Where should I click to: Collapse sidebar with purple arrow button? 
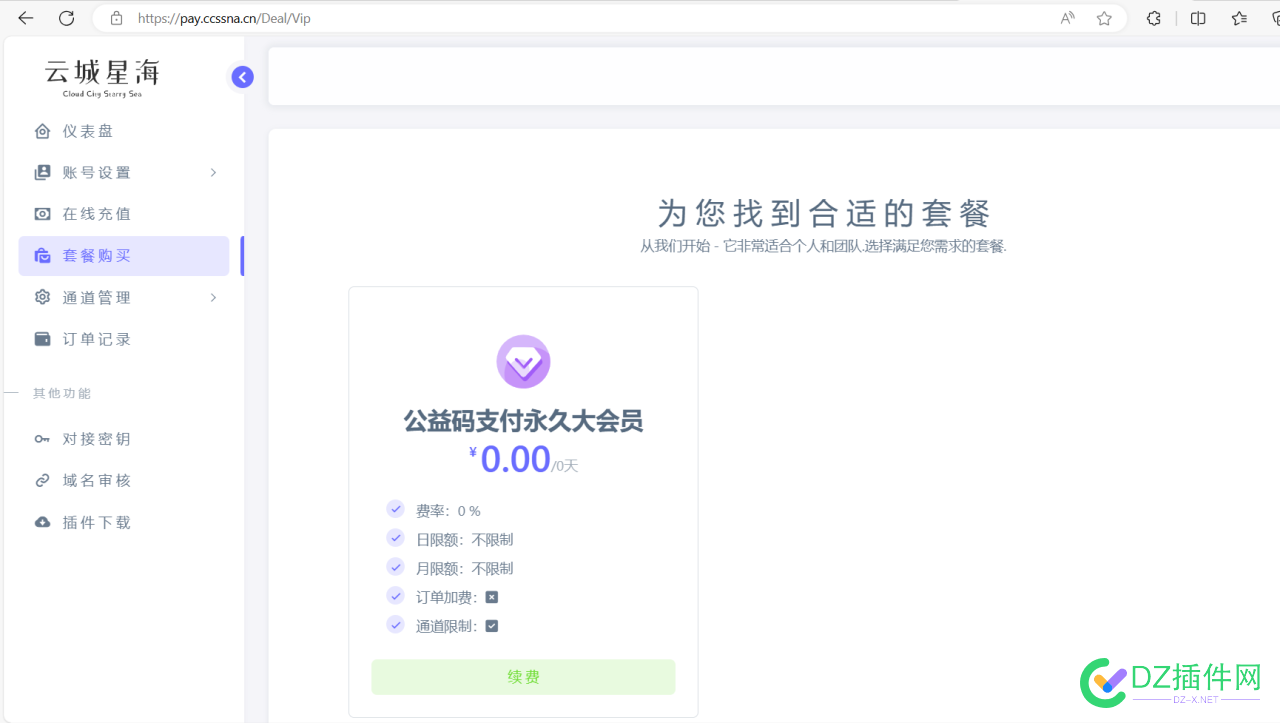click(242, 77)
